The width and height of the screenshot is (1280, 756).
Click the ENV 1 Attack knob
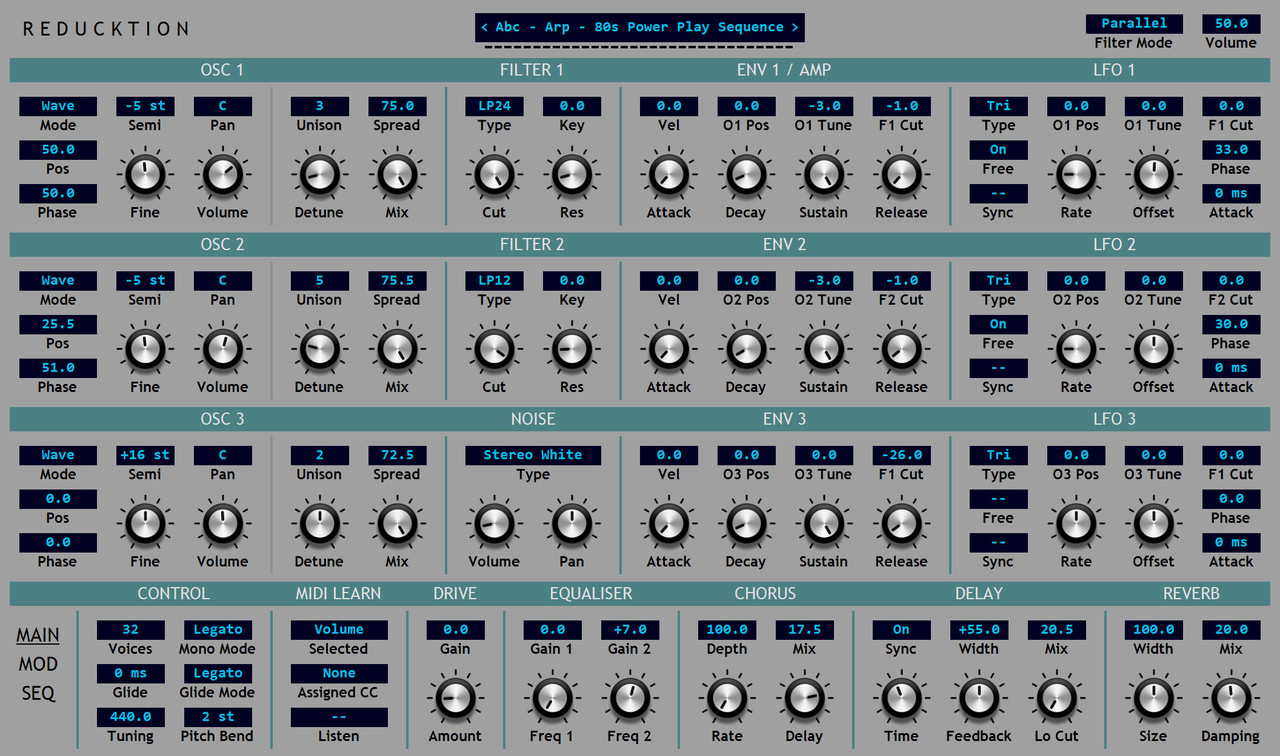[669, 175]
